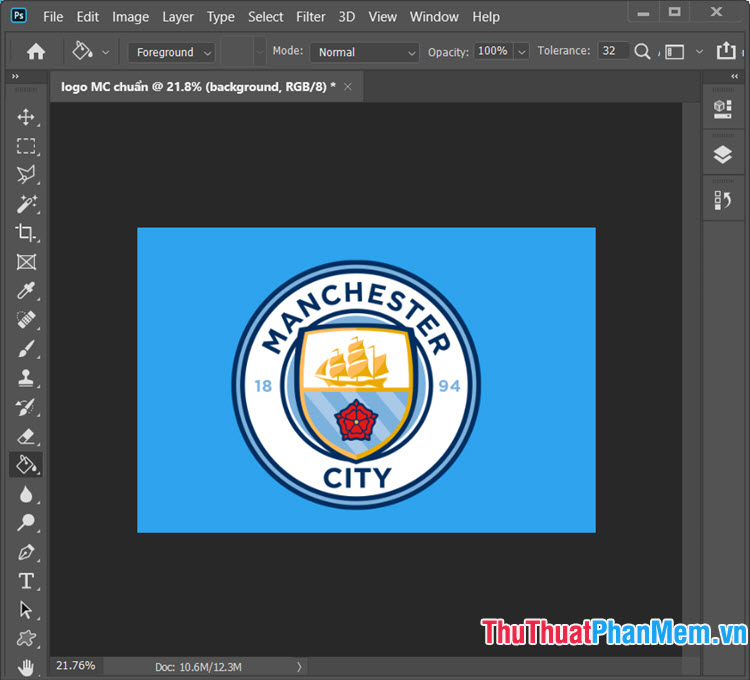750x680 pixels.
Task: Open the File menu
Action: click(x=53, y=17)
